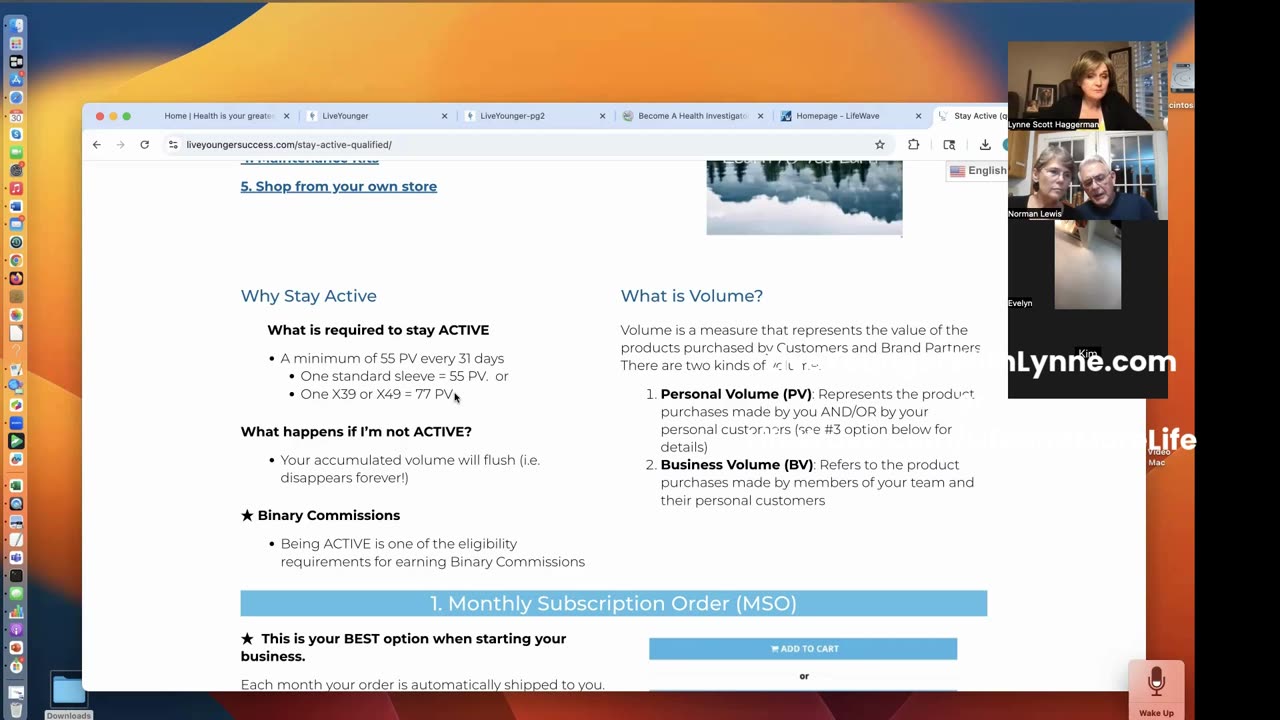Open the Trash in the dock
The height and width of the screenshot is (720, 1280).
coord(16,709)
